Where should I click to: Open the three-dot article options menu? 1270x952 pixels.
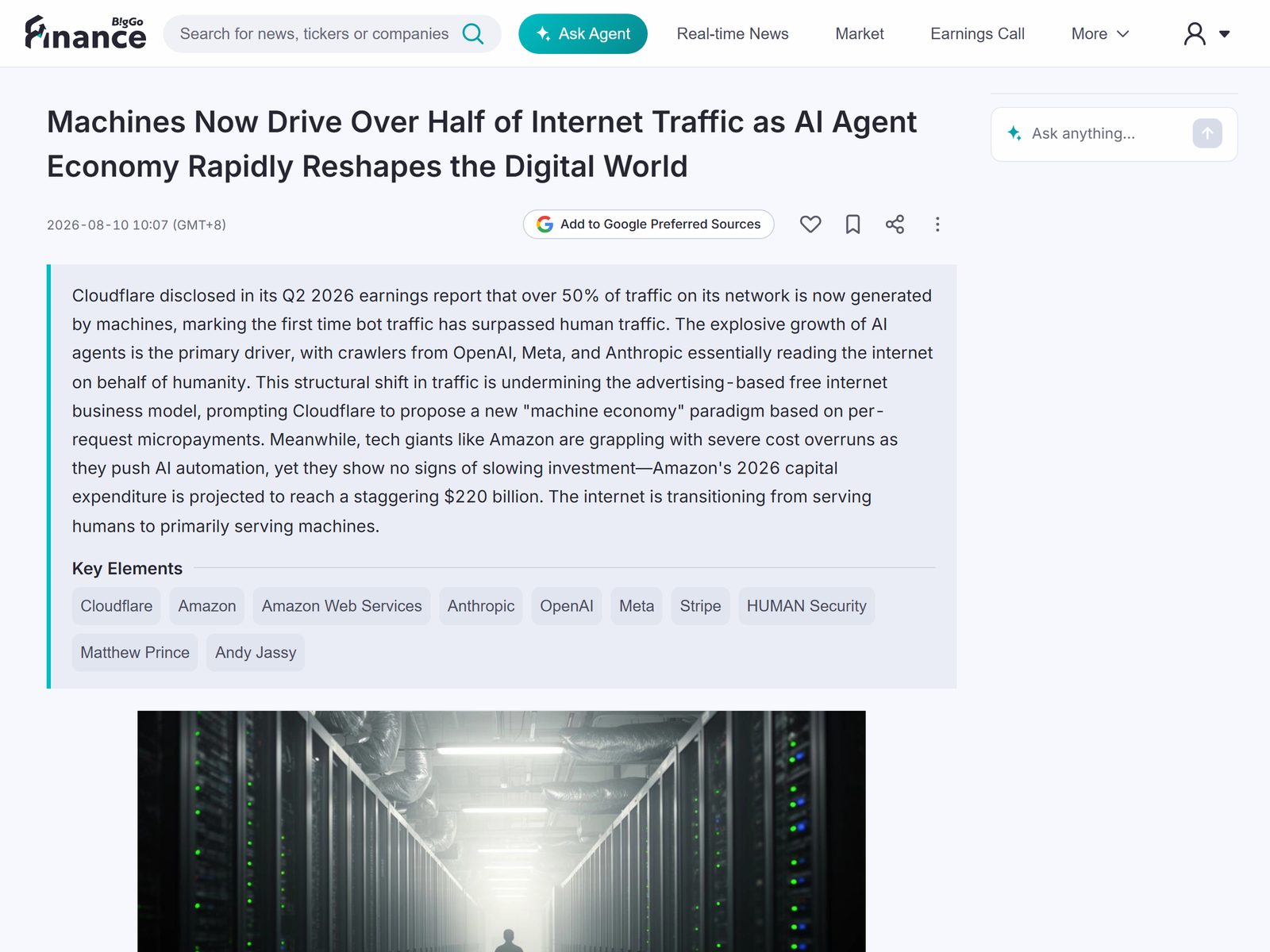[937, 225]
